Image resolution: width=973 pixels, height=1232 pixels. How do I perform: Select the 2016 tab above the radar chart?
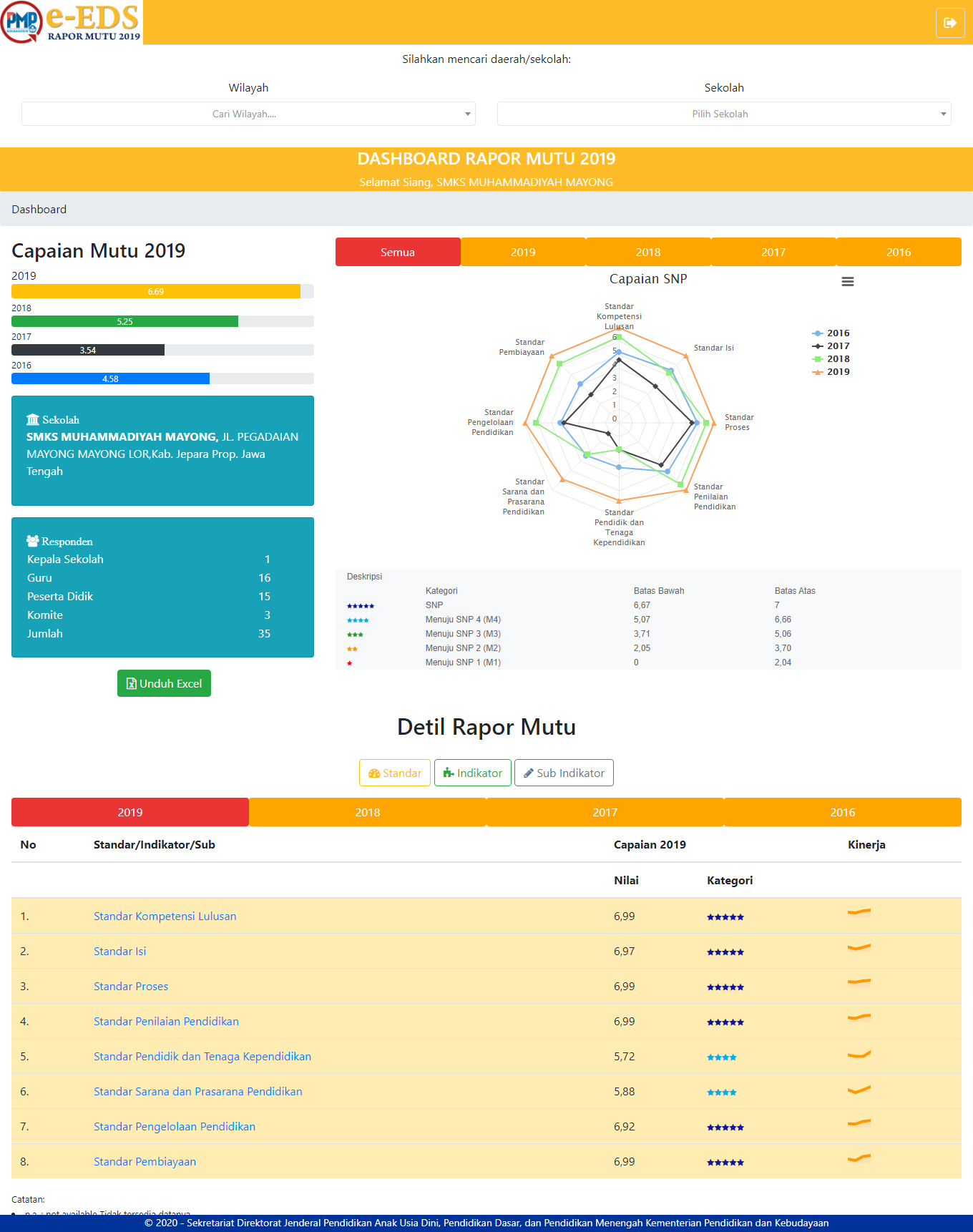tap(899, 252)
